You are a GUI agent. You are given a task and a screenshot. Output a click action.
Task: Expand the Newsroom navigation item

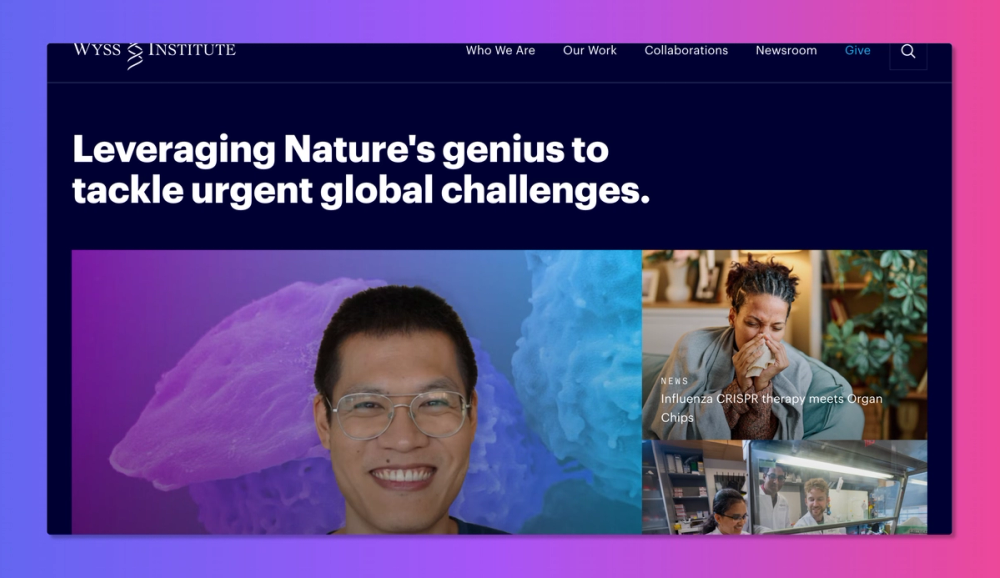tap(786, 50)
